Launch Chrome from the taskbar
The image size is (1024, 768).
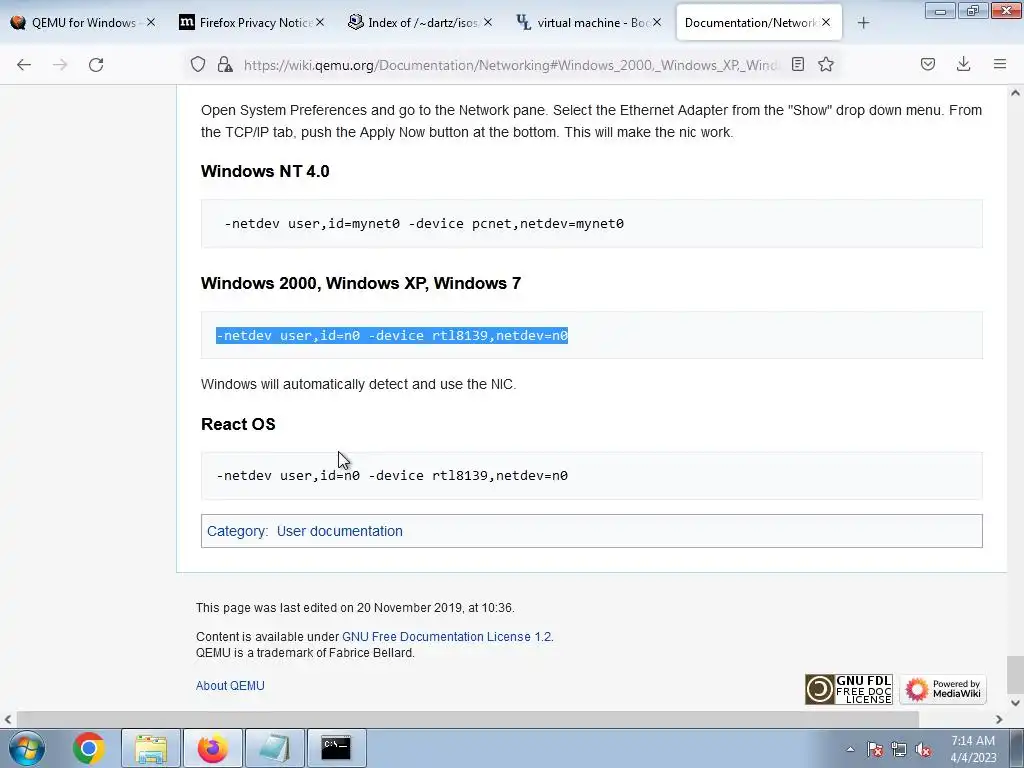(x=89, y=748)
